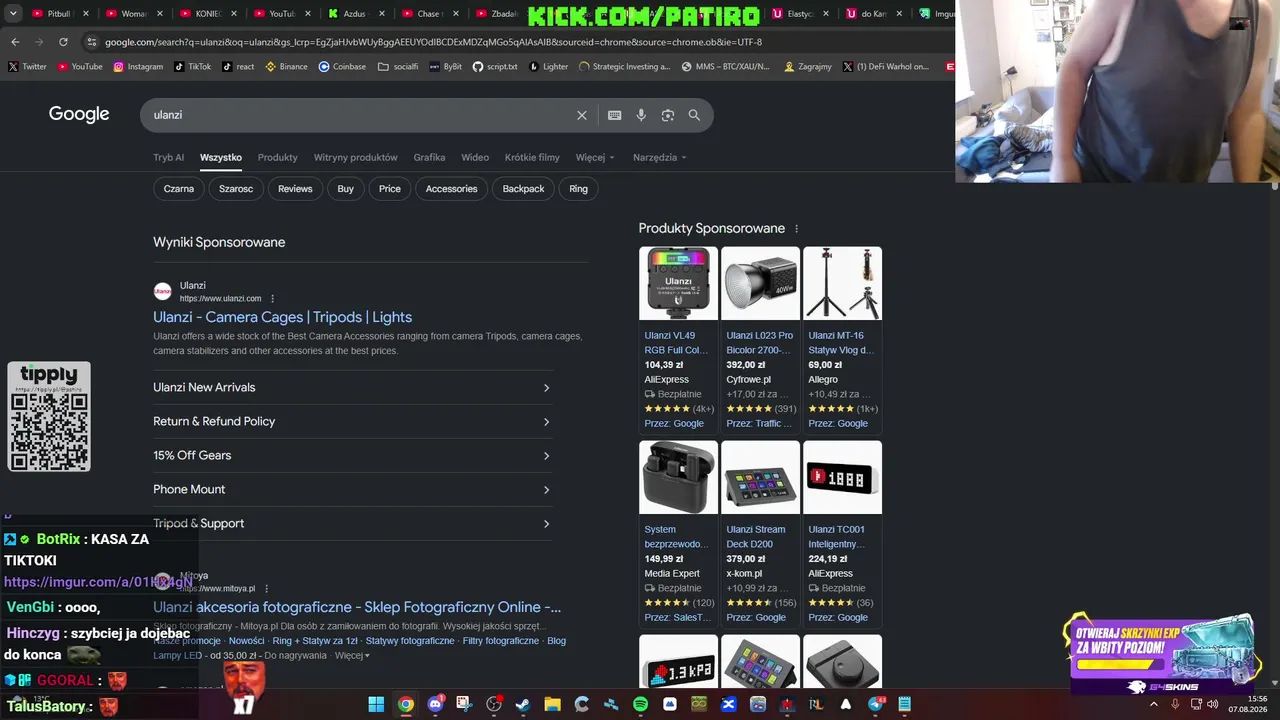Open Twitter bookmark
Screen dimensions: 1280x720
[27, 67]
